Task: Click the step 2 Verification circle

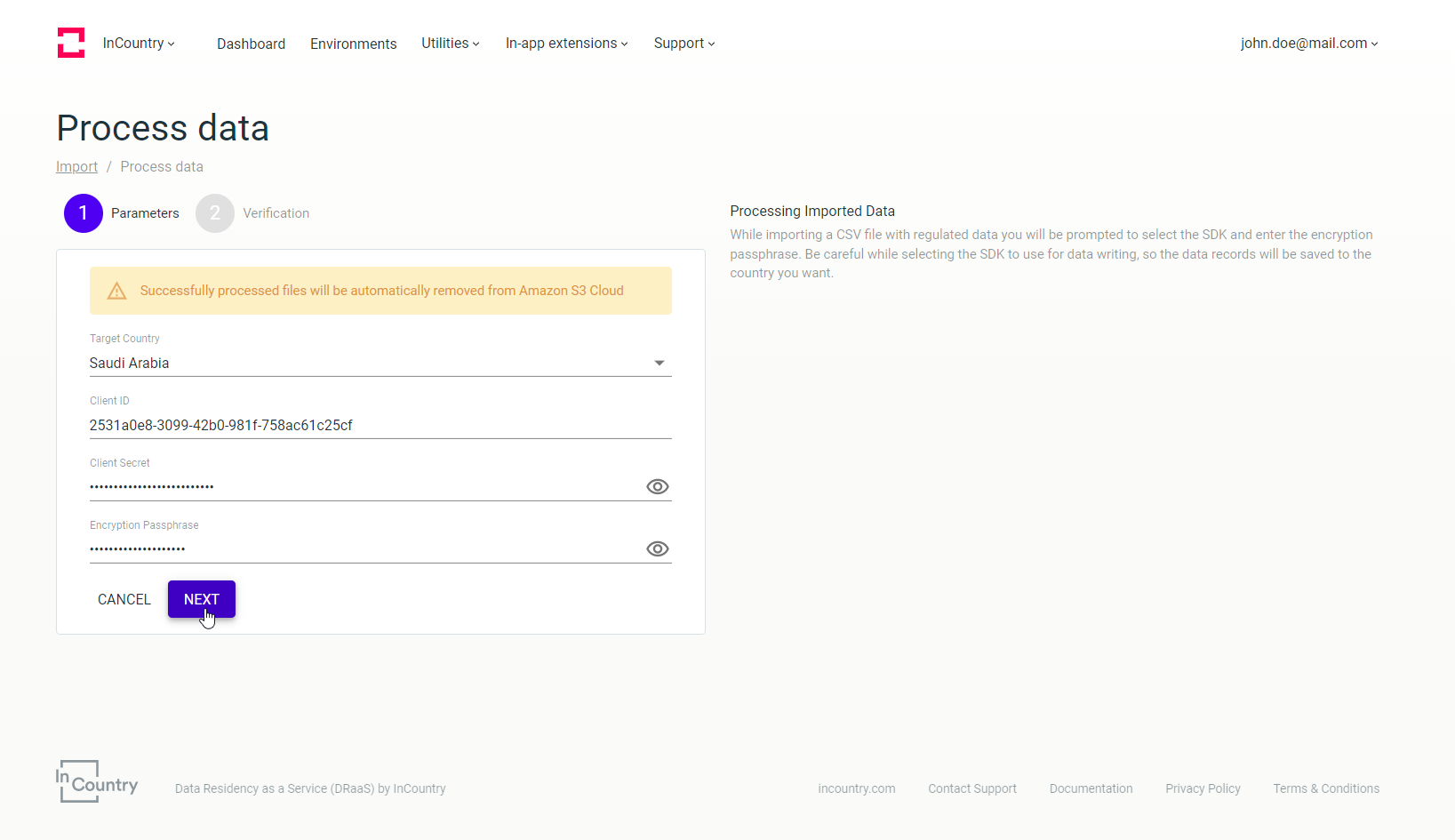Action: [x=215, y=213]
